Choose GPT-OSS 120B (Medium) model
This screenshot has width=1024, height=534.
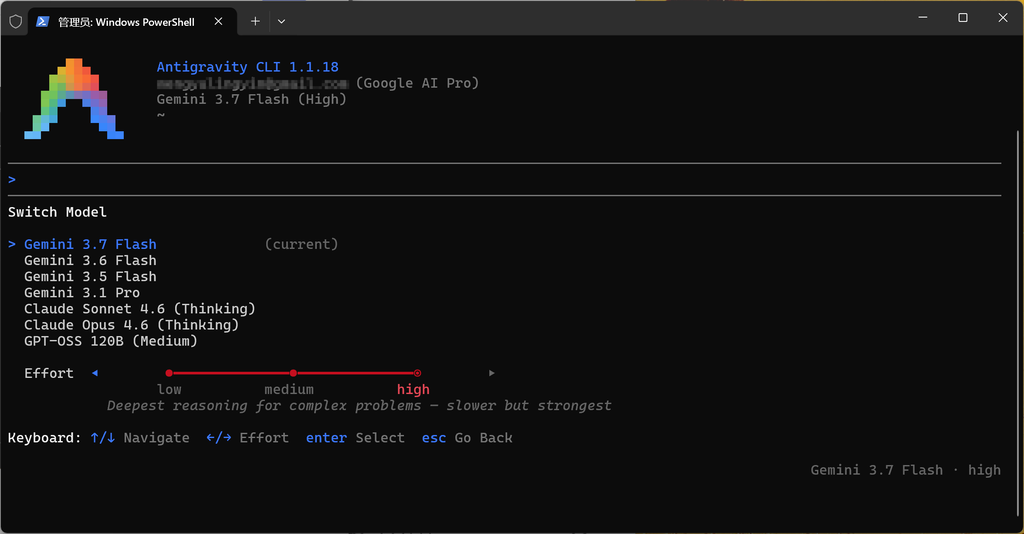tap(110, 341)
